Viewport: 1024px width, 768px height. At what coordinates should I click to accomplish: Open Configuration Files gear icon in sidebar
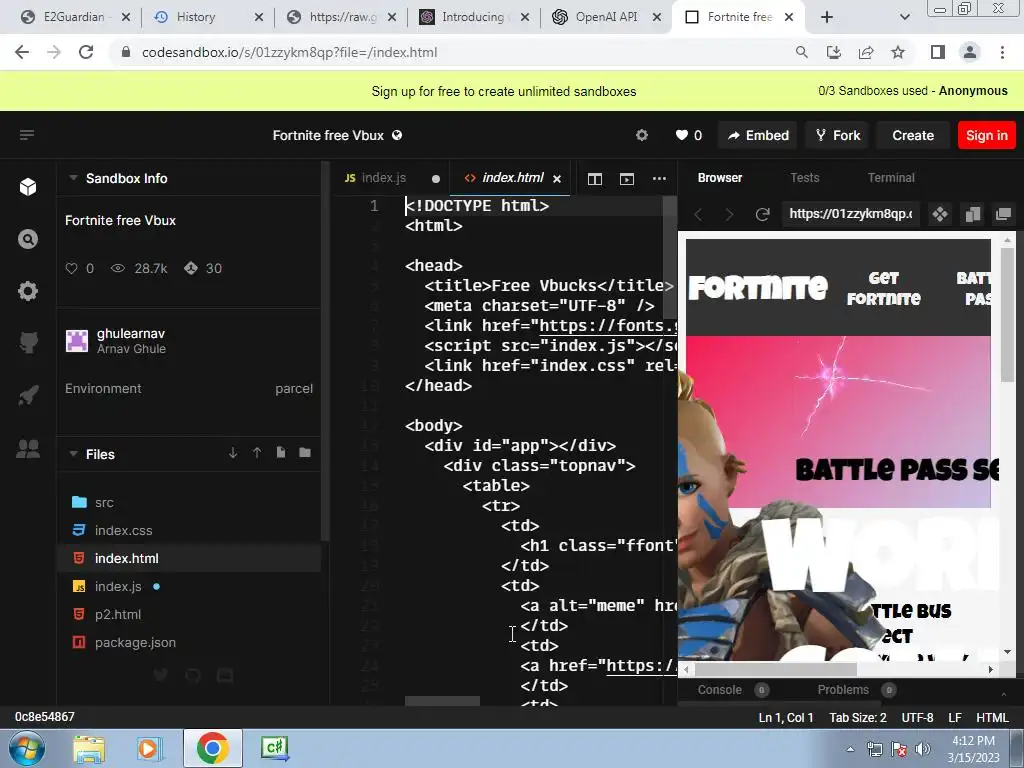tap(27, 291)
